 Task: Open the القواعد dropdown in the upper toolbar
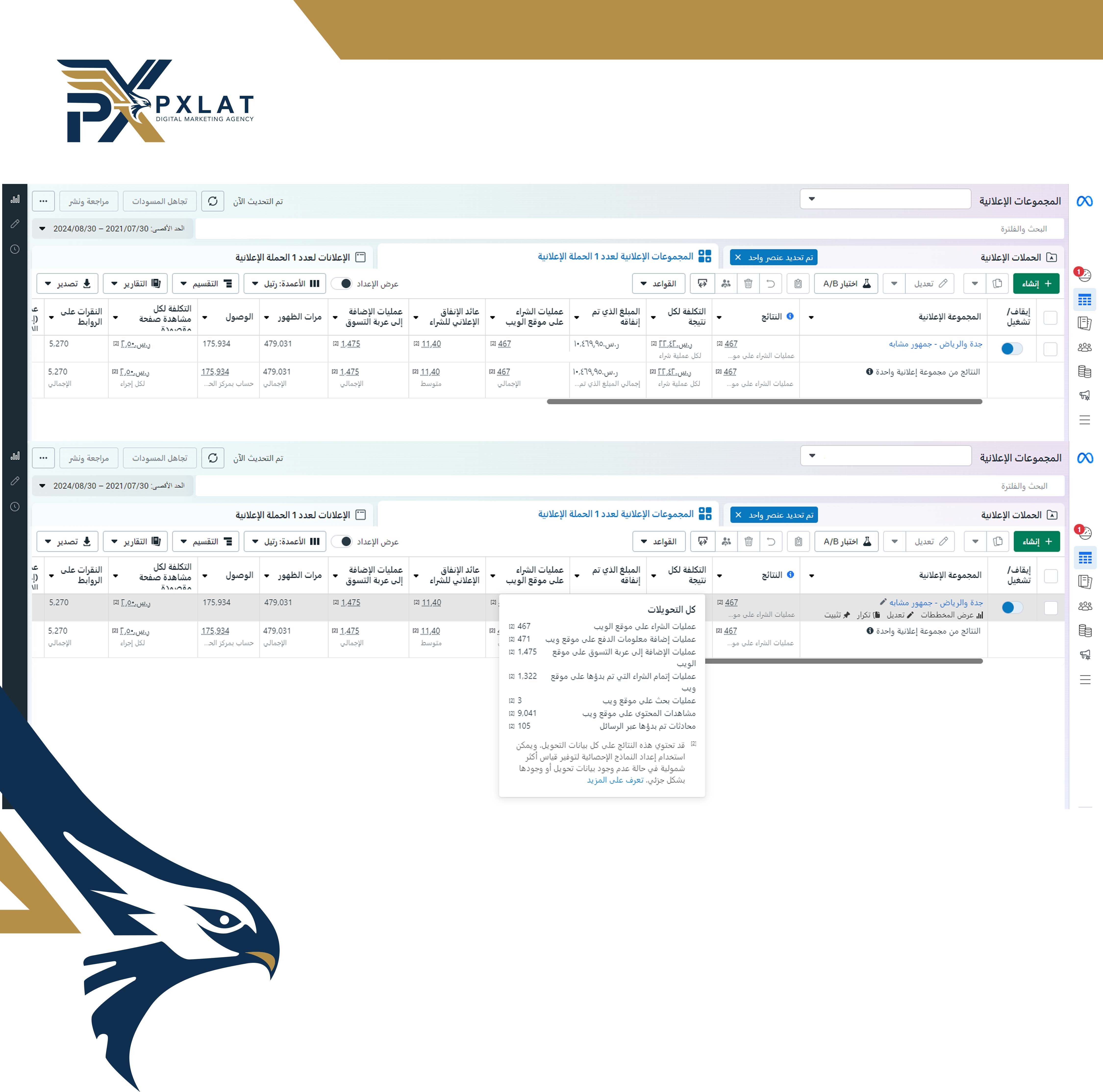(658, 284)
